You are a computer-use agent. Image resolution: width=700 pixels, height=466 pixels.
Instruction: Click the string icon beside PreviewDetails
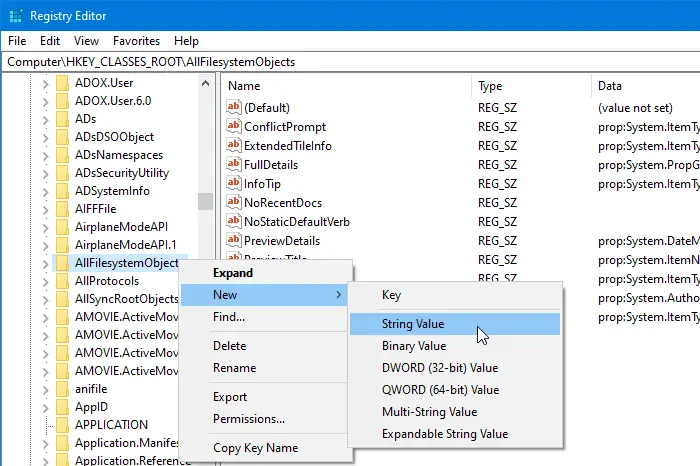coord(233,240)
